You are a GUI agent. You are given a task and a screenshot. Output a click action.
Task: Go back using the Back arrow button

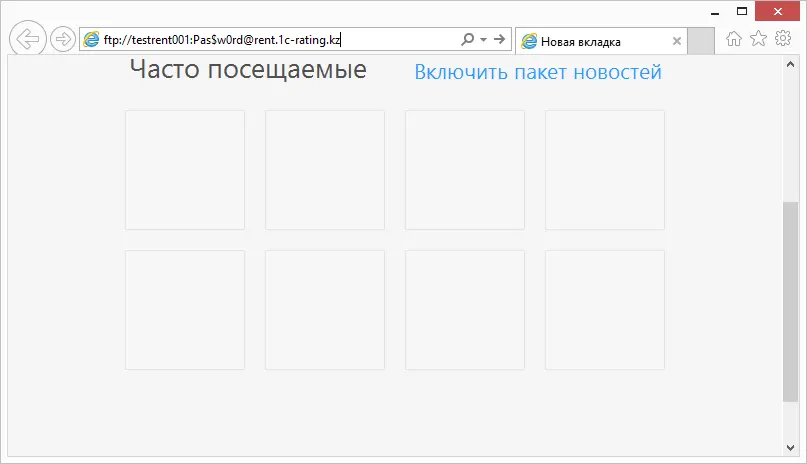(28, 39)
